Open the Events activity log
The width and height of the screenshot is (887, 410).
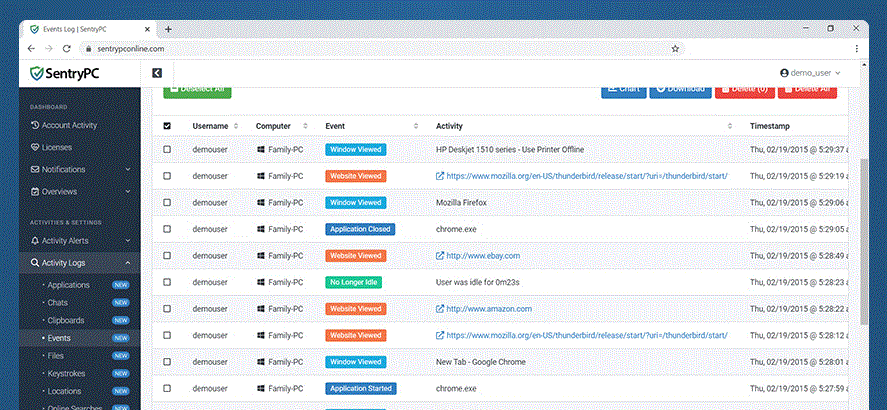[59, 338]
